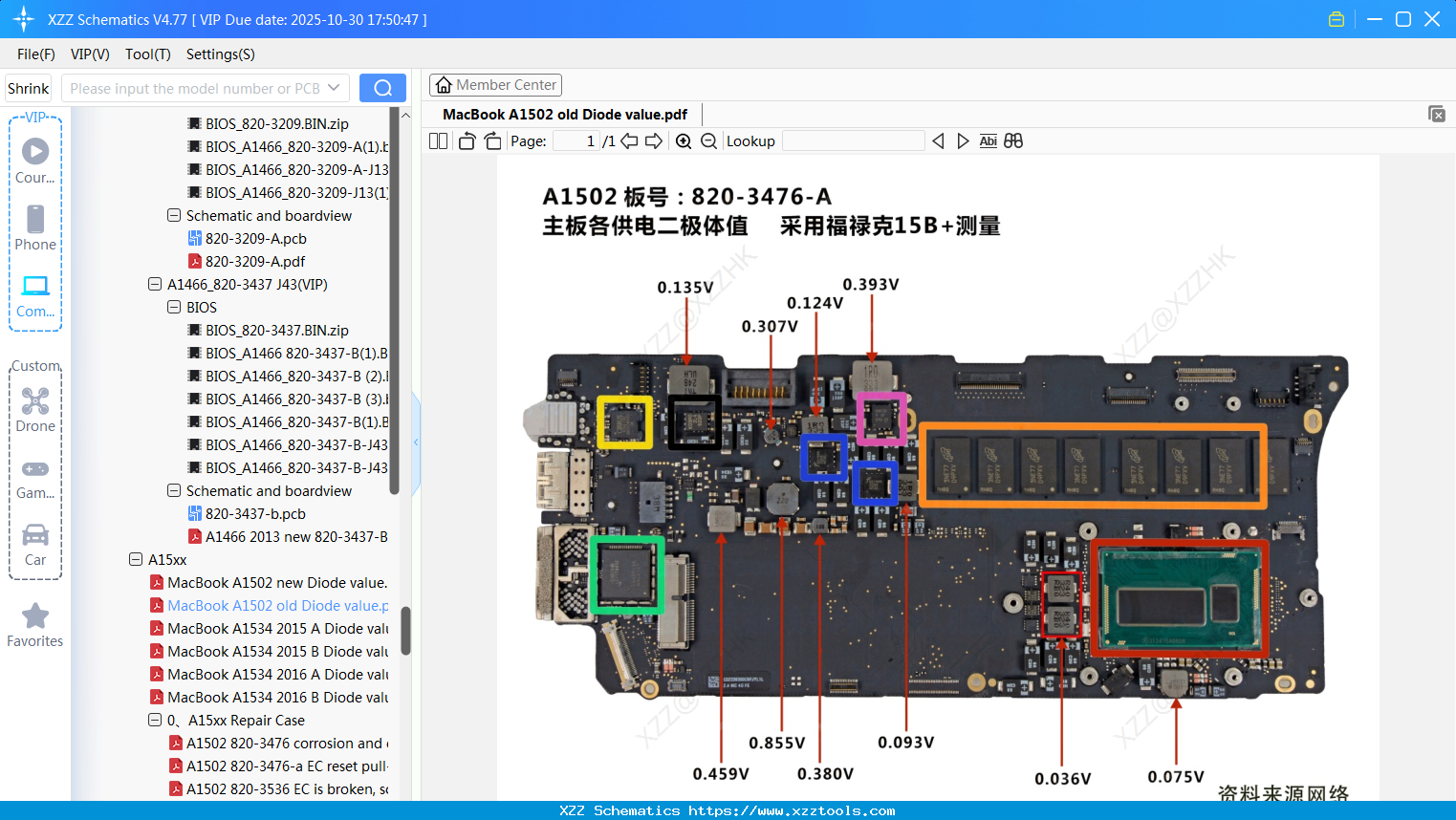Open MacBook A1534 2015 B Diode value
Viewport: 1456px width, 820px height.
(269, 651)
